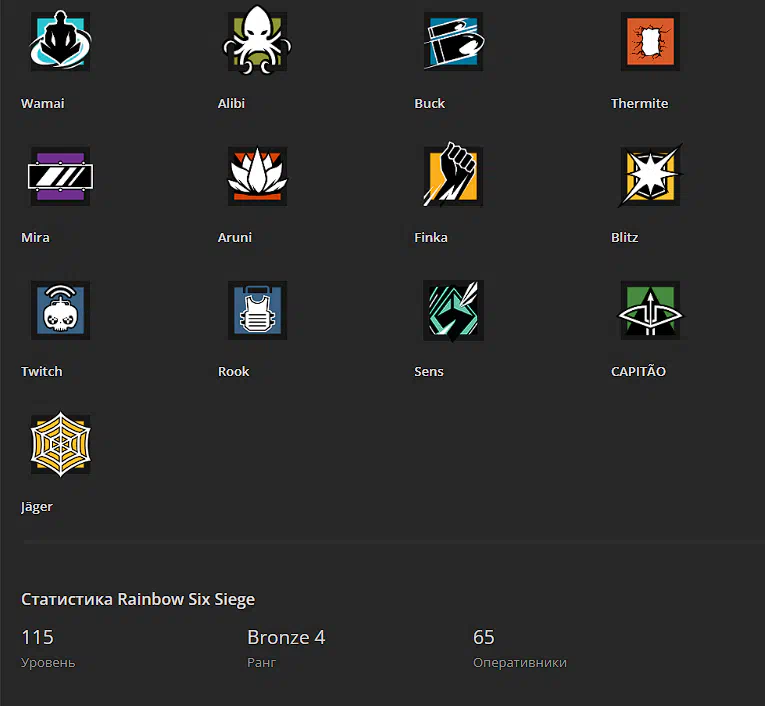Click the Thermite breach charge icon
This screenshot has width=765, height=706.
(650, 41)
